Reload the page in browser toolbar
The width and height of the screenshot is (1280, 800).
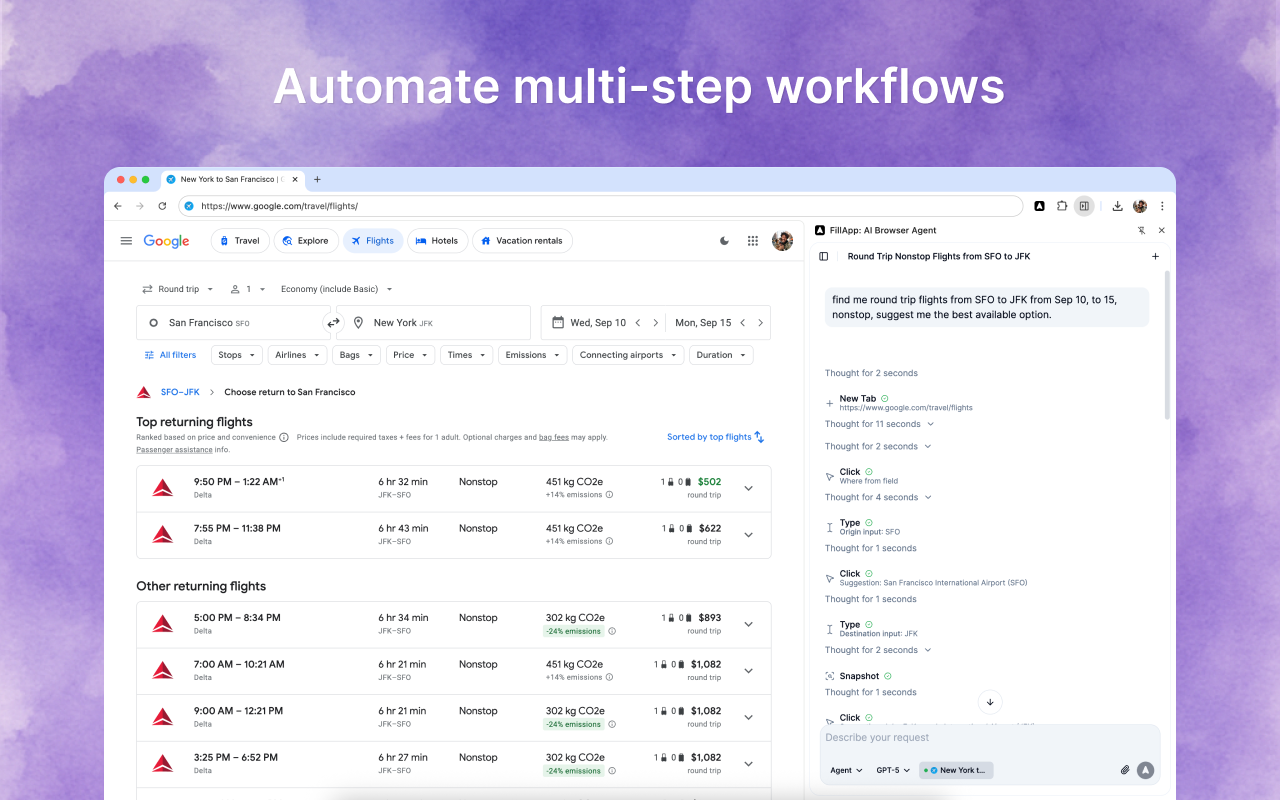162,206
